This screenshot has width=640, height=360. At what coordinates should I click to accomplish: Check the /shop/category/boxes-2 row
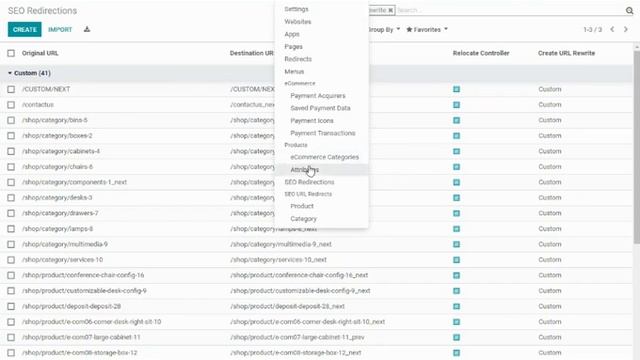pyautogui.click(x=11, y=136)
